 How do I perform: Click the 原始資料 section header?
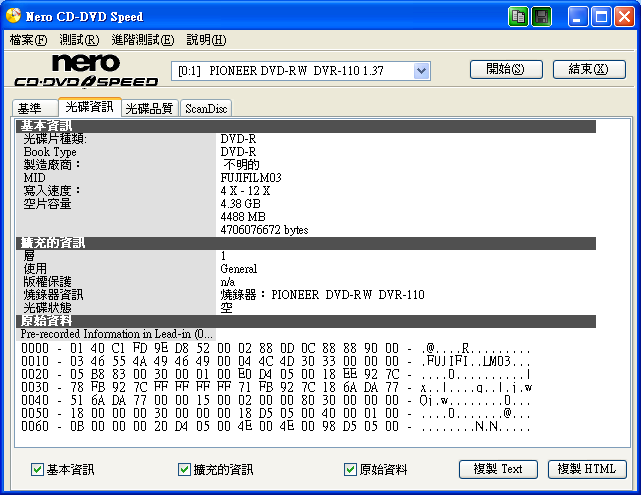pos(306,321)
